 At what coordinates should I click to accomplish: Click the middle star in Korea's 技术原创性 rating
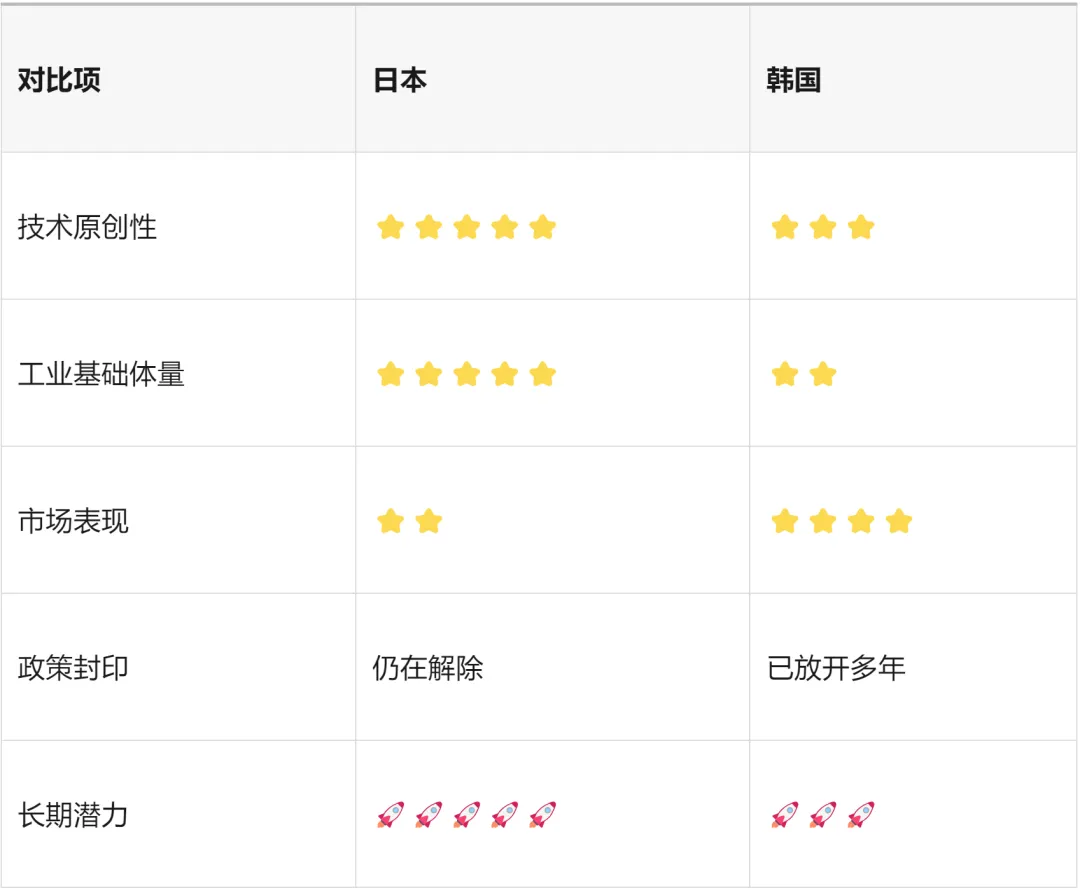click(x=823, y=228)
